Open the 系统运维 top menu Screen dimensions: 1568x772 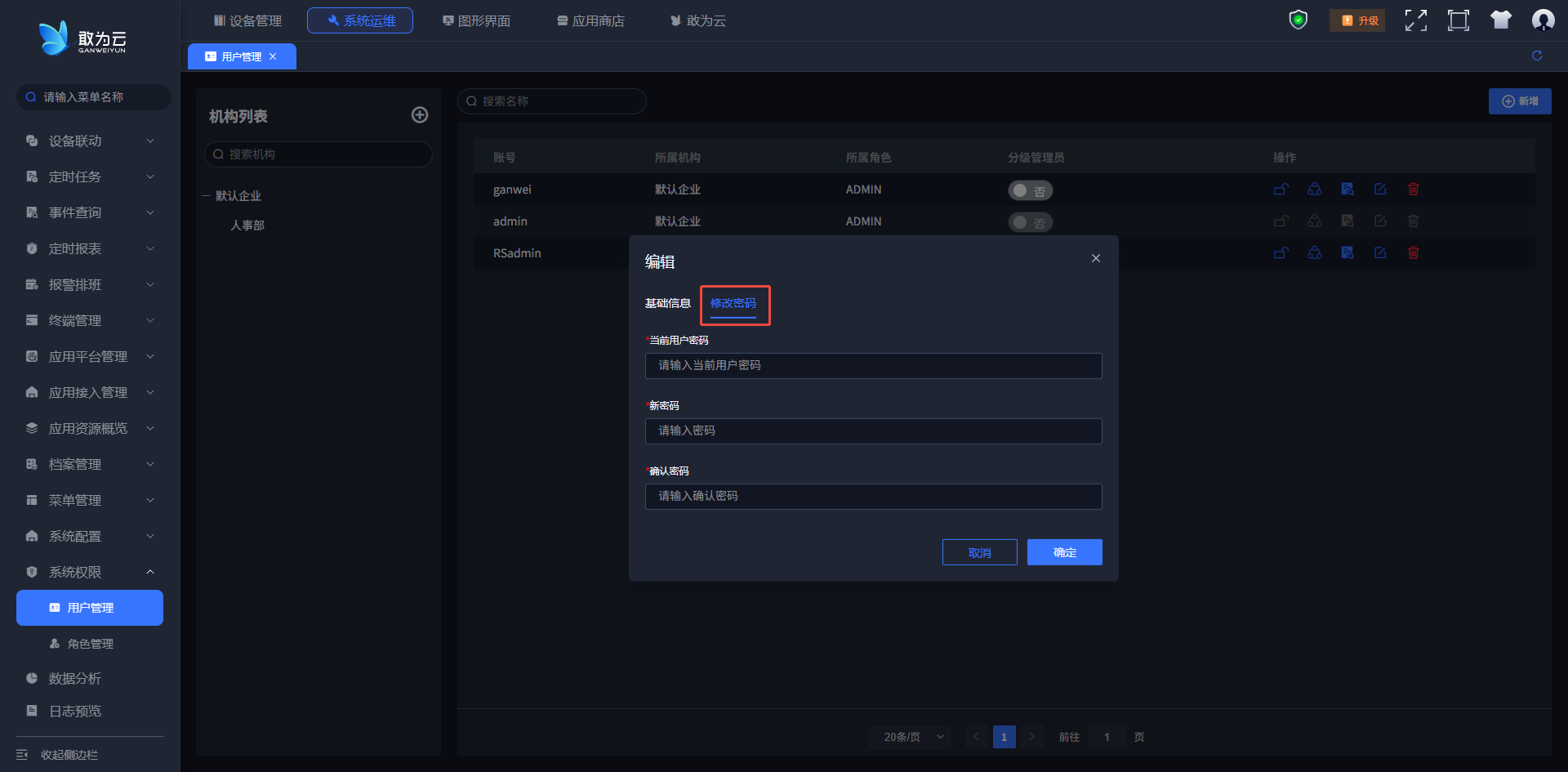pos(360,20)
